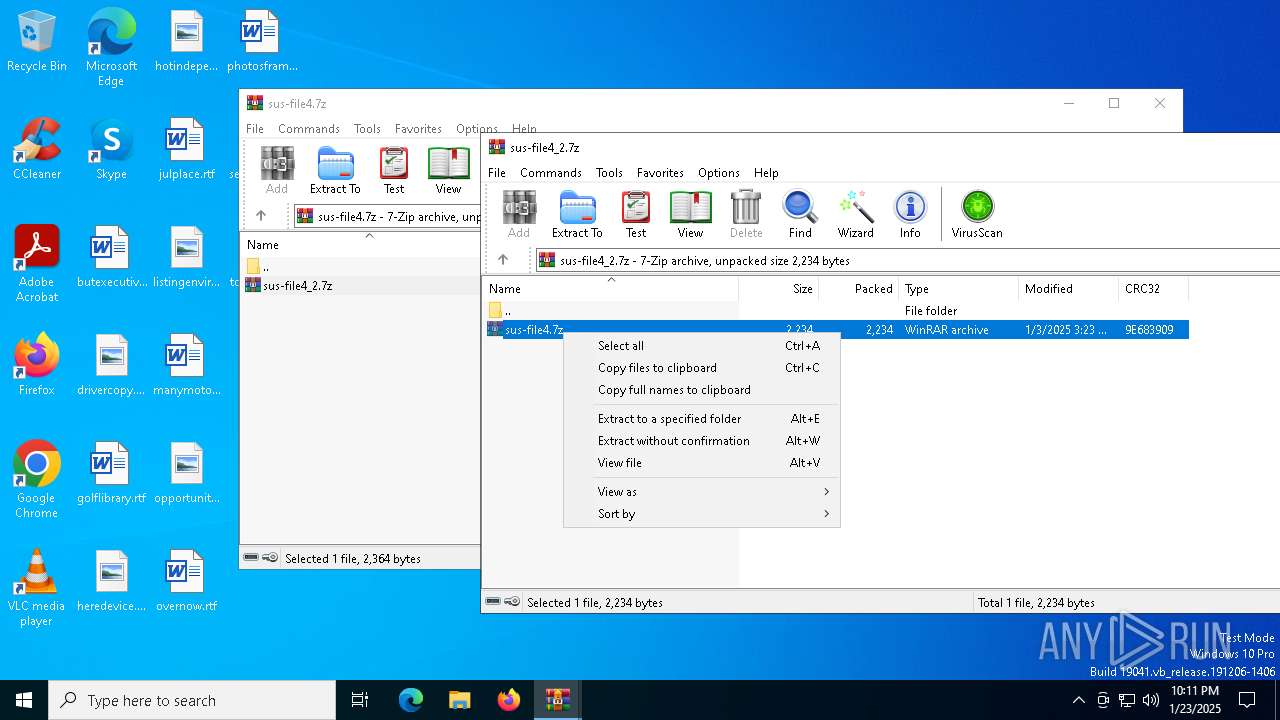
Task: Click Microsoft Edge taskbar icon
Action: click(411, 700)
